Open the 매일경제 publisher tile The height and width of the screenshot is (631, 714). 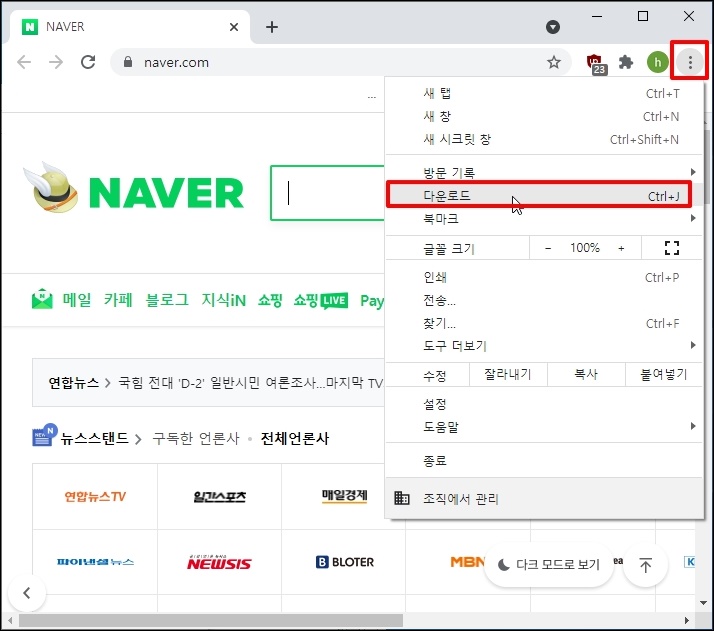344,495
